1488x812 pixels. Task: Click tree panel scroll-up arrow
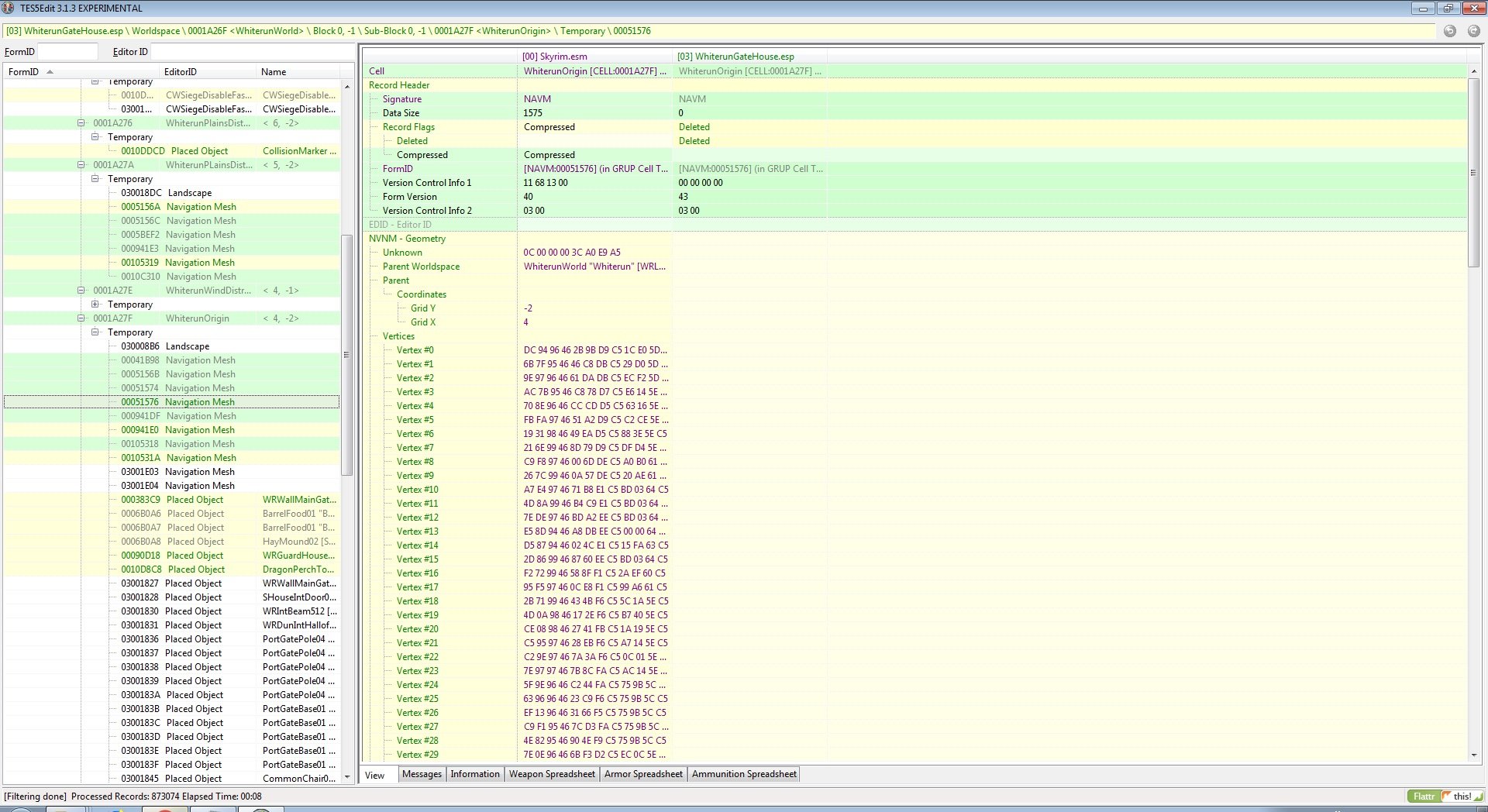click(346, 87)
